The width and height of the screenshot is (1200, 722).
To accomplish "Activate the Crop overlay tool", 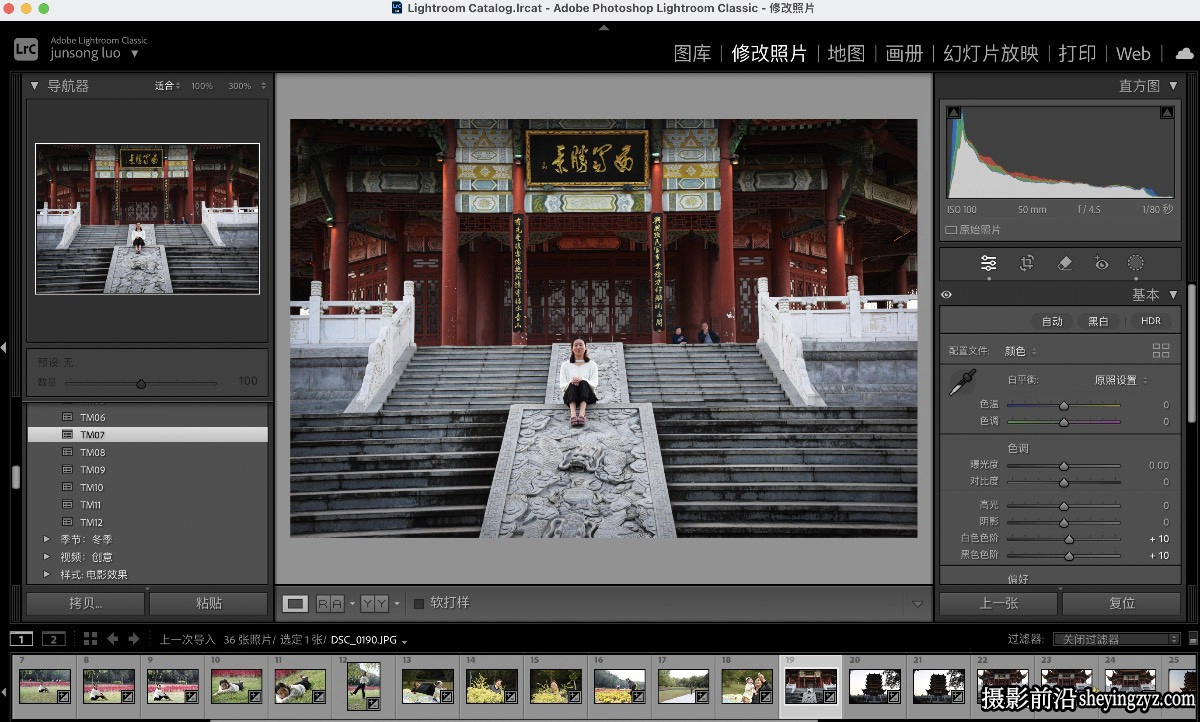I will click(1026, 264).
